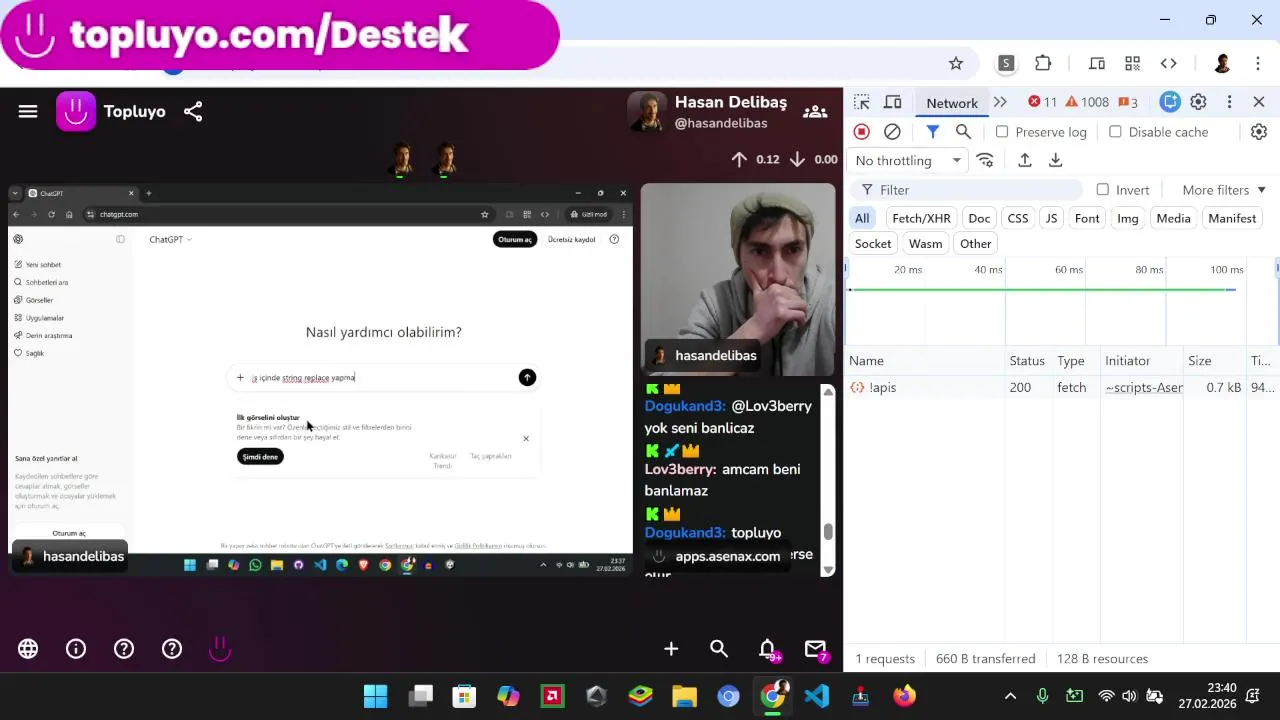This screenshot has width=1280, height=720.
Task: Filter requests by Img type
Action: pos(1128,218)
